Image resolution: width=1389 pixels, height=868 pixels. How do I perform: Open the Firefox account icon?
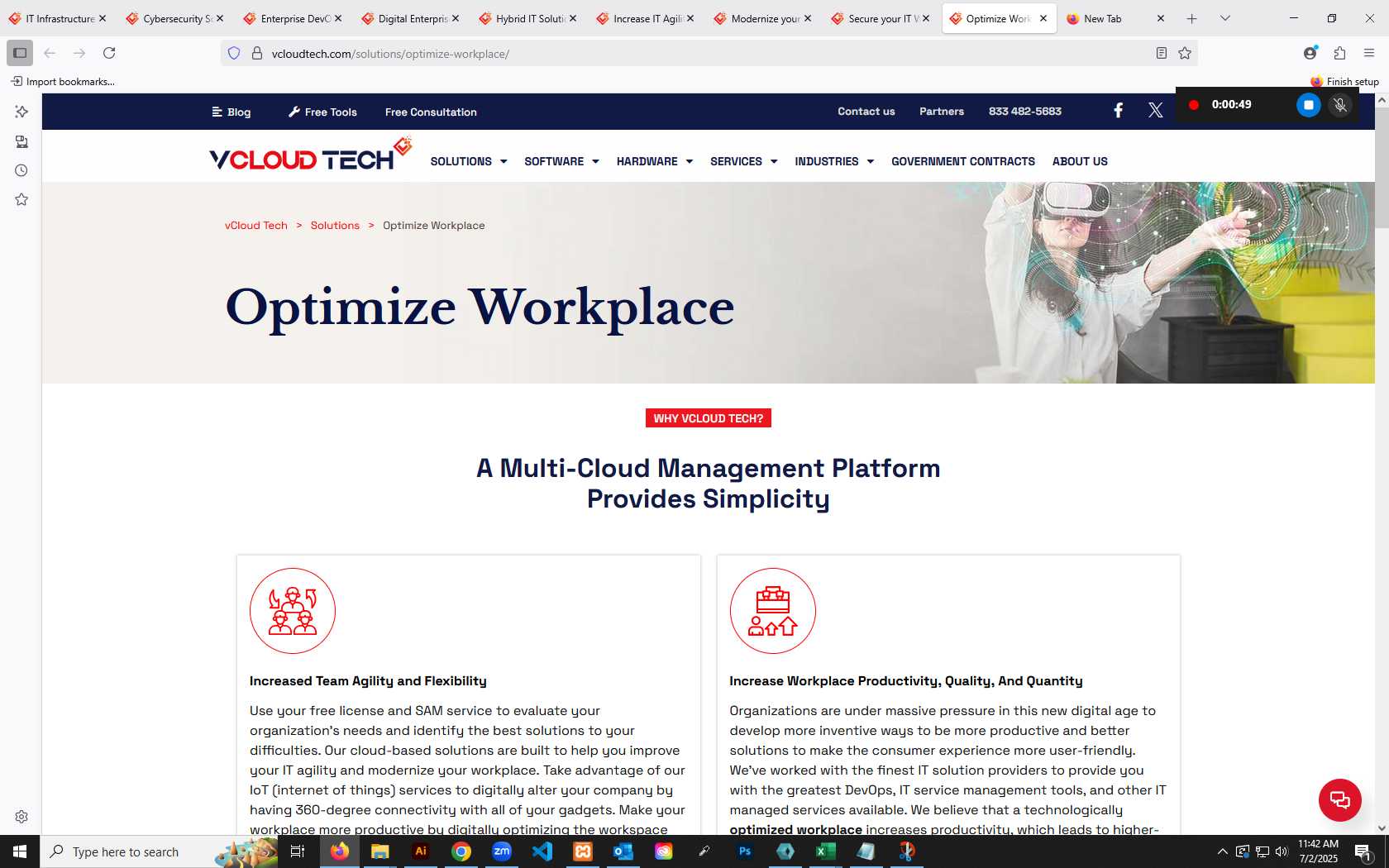[x=1310, y=53]
